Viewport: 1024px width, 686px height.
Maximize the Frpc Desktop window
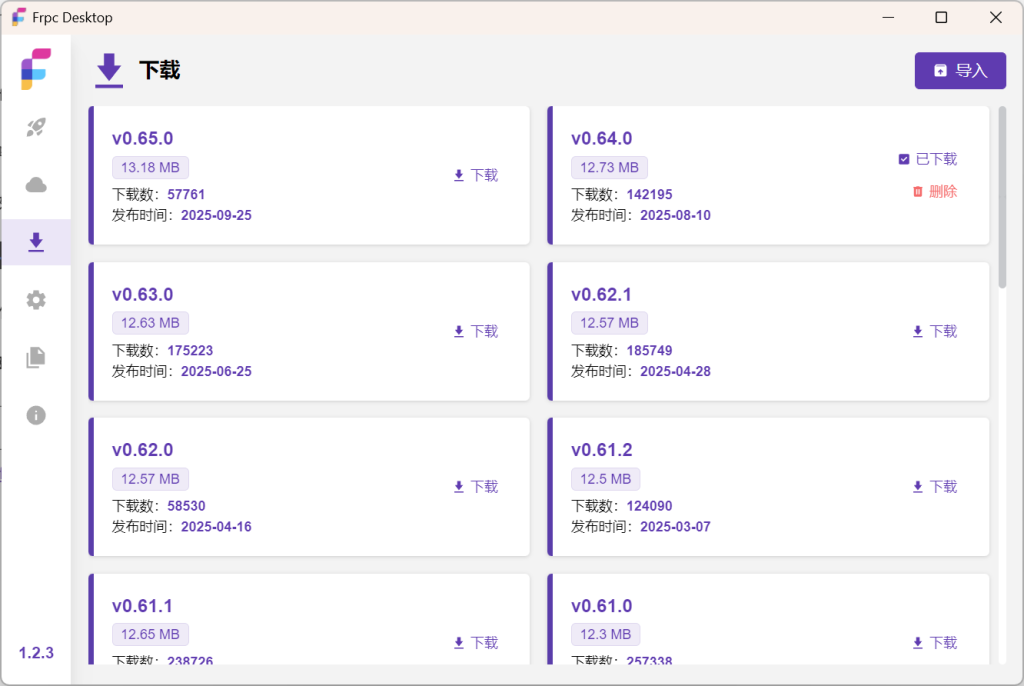(x=941, y=17)
